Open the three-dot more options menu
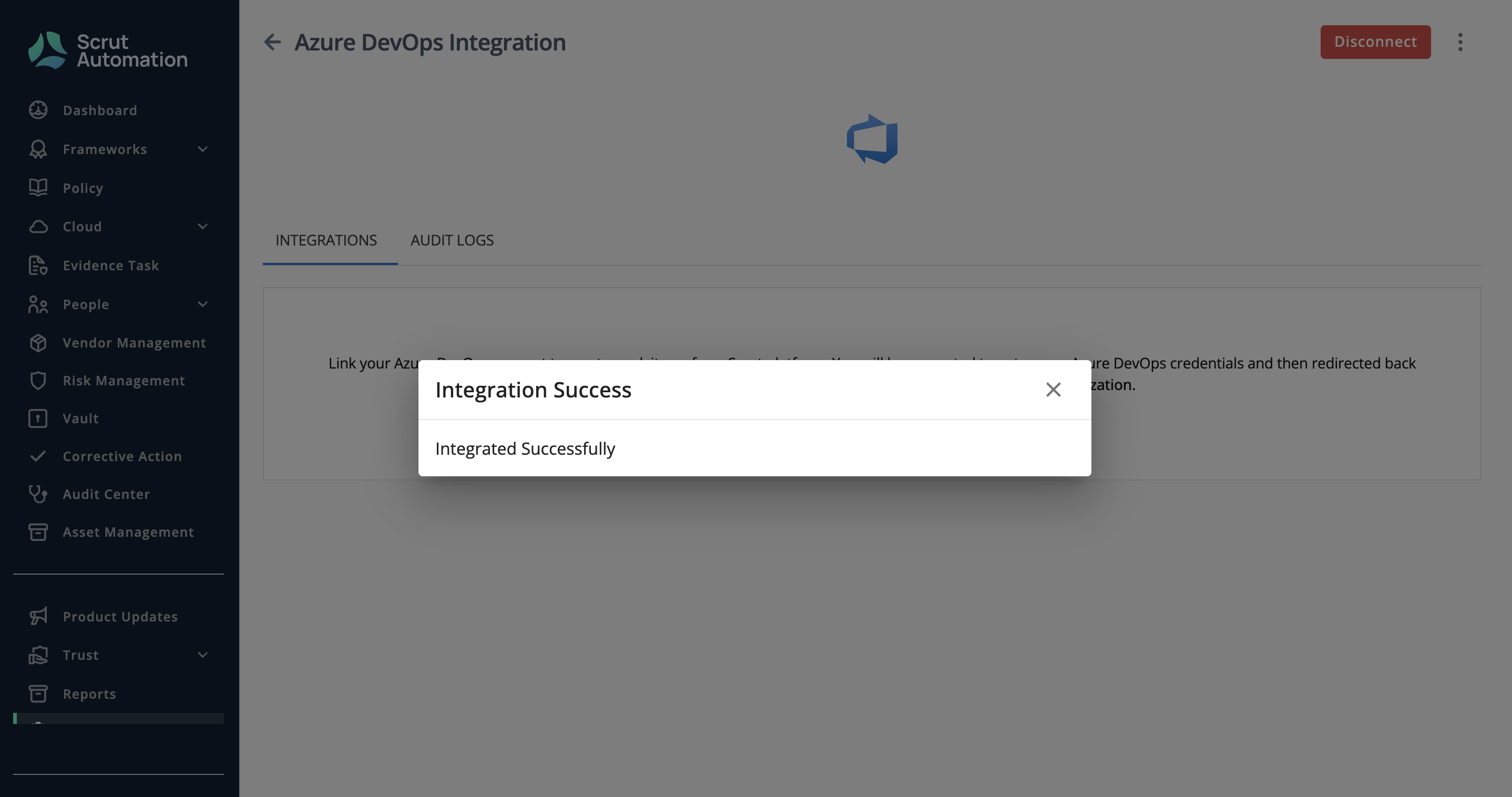 point(1460,42)
